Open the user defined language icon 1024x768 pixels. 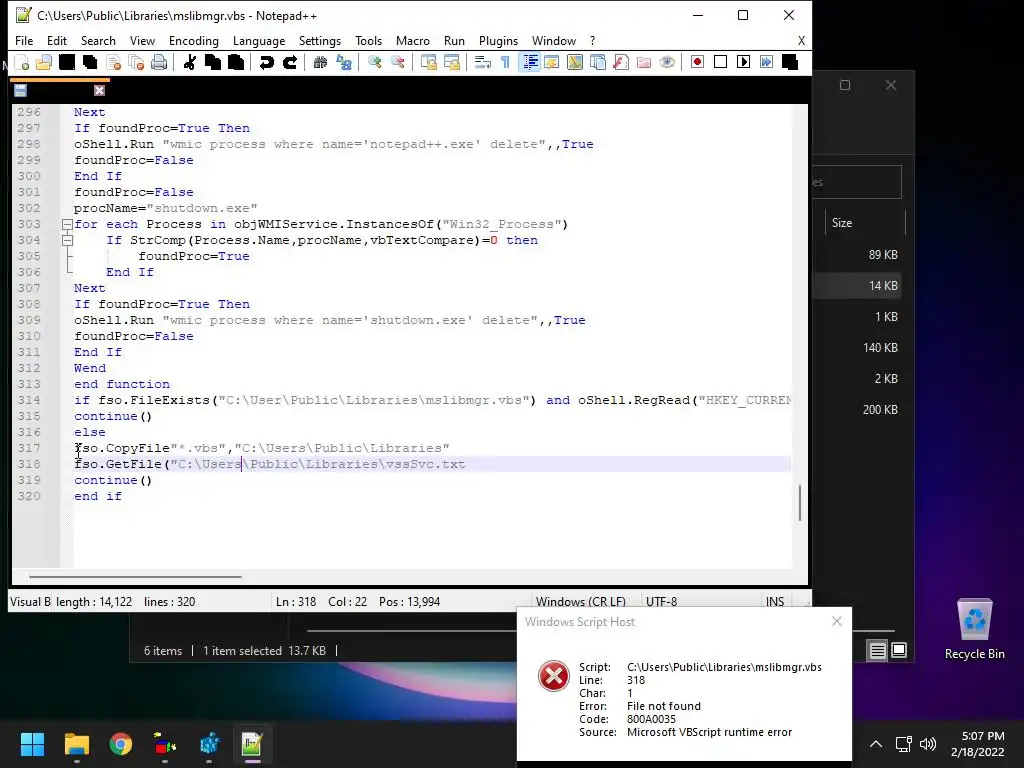point(552,62)
